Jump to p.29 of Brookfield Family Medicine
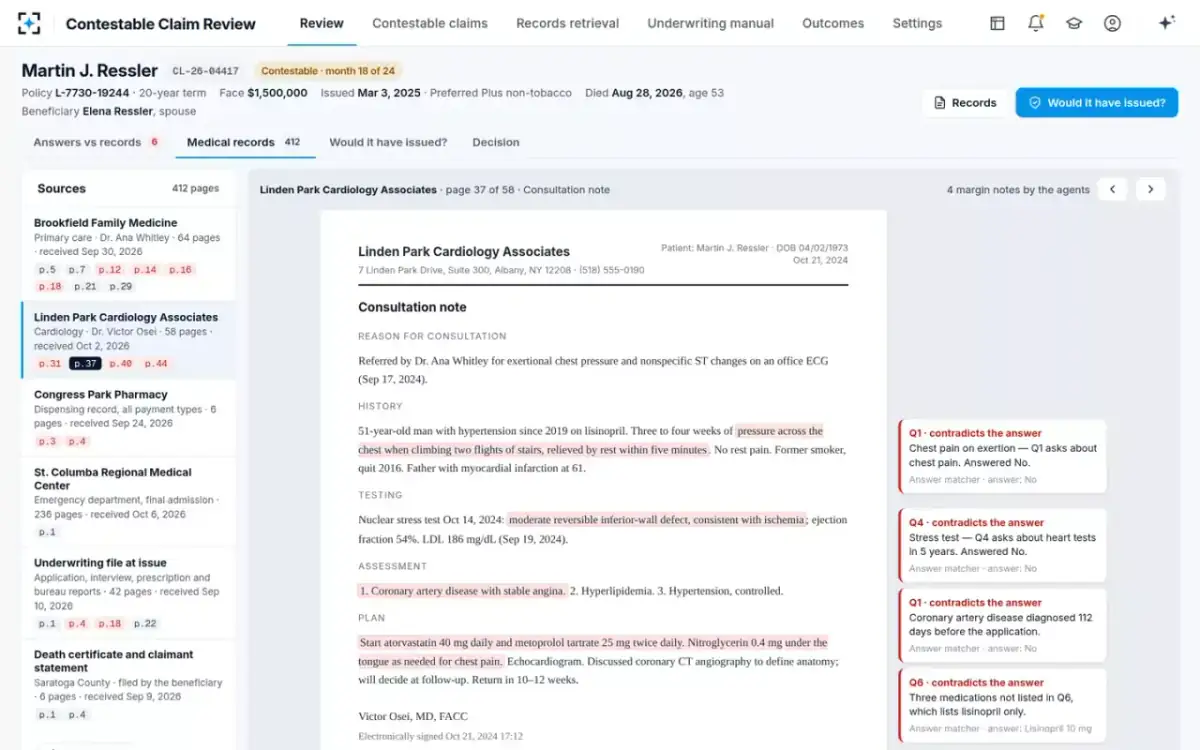 point(121,286)
